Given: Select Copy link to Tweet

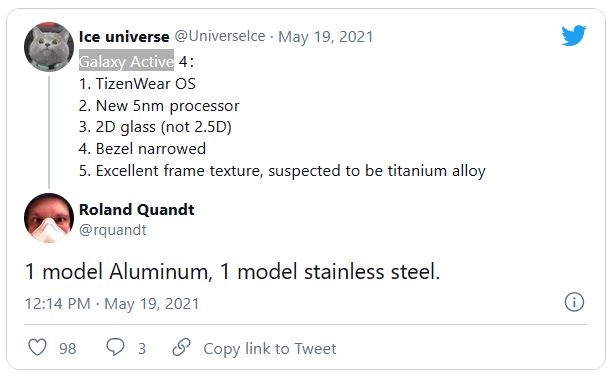Looking at the screenshot, I should 270,348.
